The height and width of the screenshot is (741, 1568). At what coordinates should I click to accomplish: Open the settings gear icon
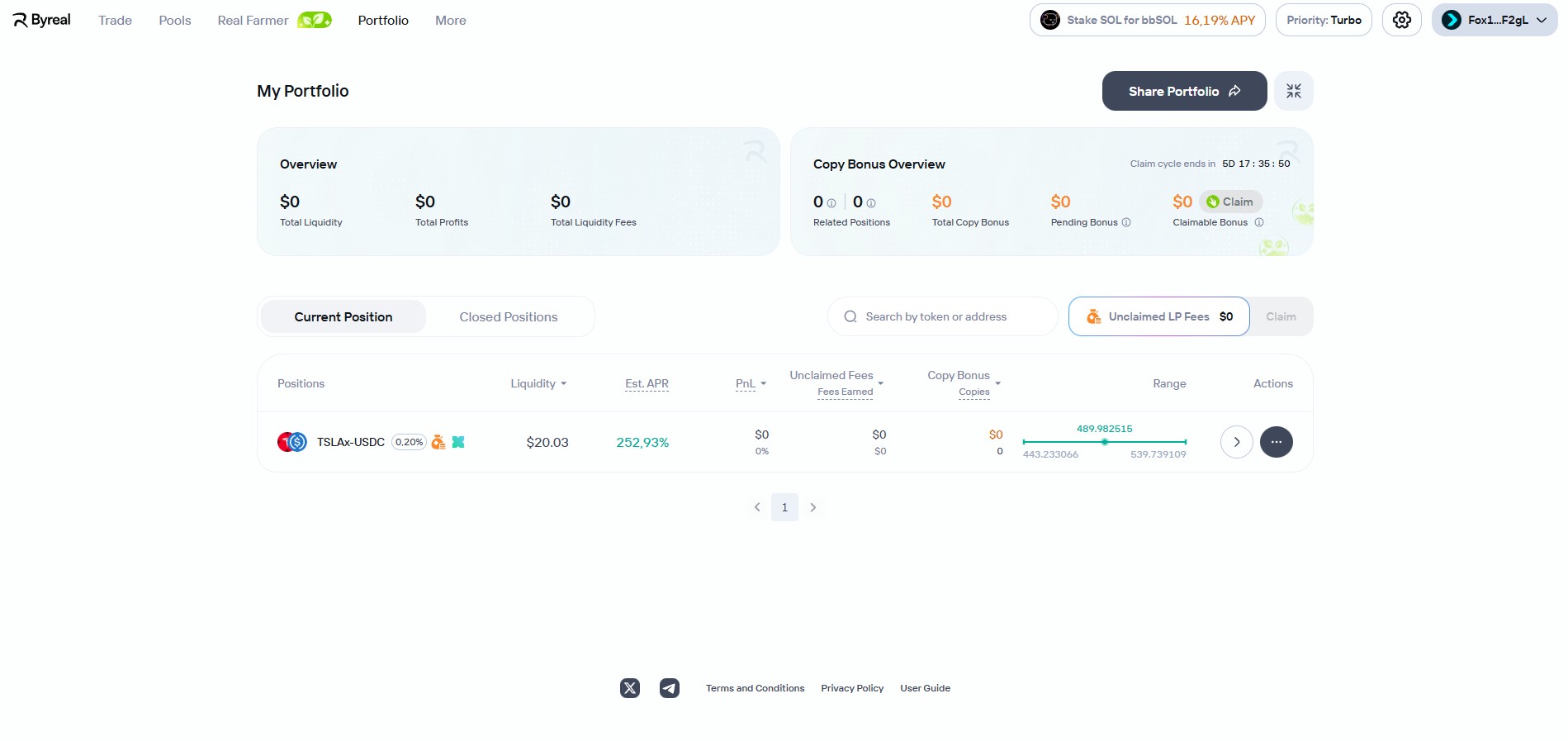coord(1402,20)
